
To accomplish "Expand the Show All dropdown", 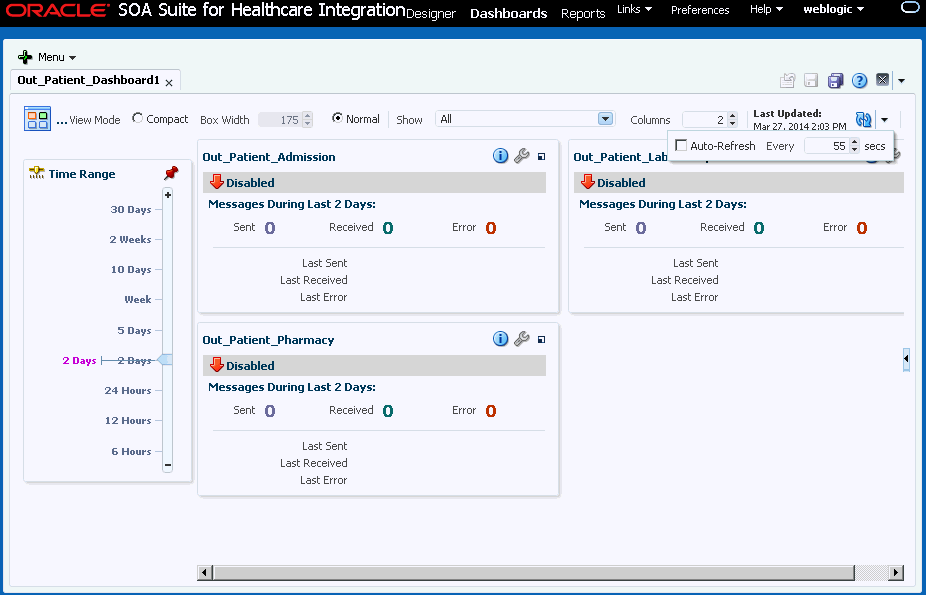I will click(x=605, y=119).
